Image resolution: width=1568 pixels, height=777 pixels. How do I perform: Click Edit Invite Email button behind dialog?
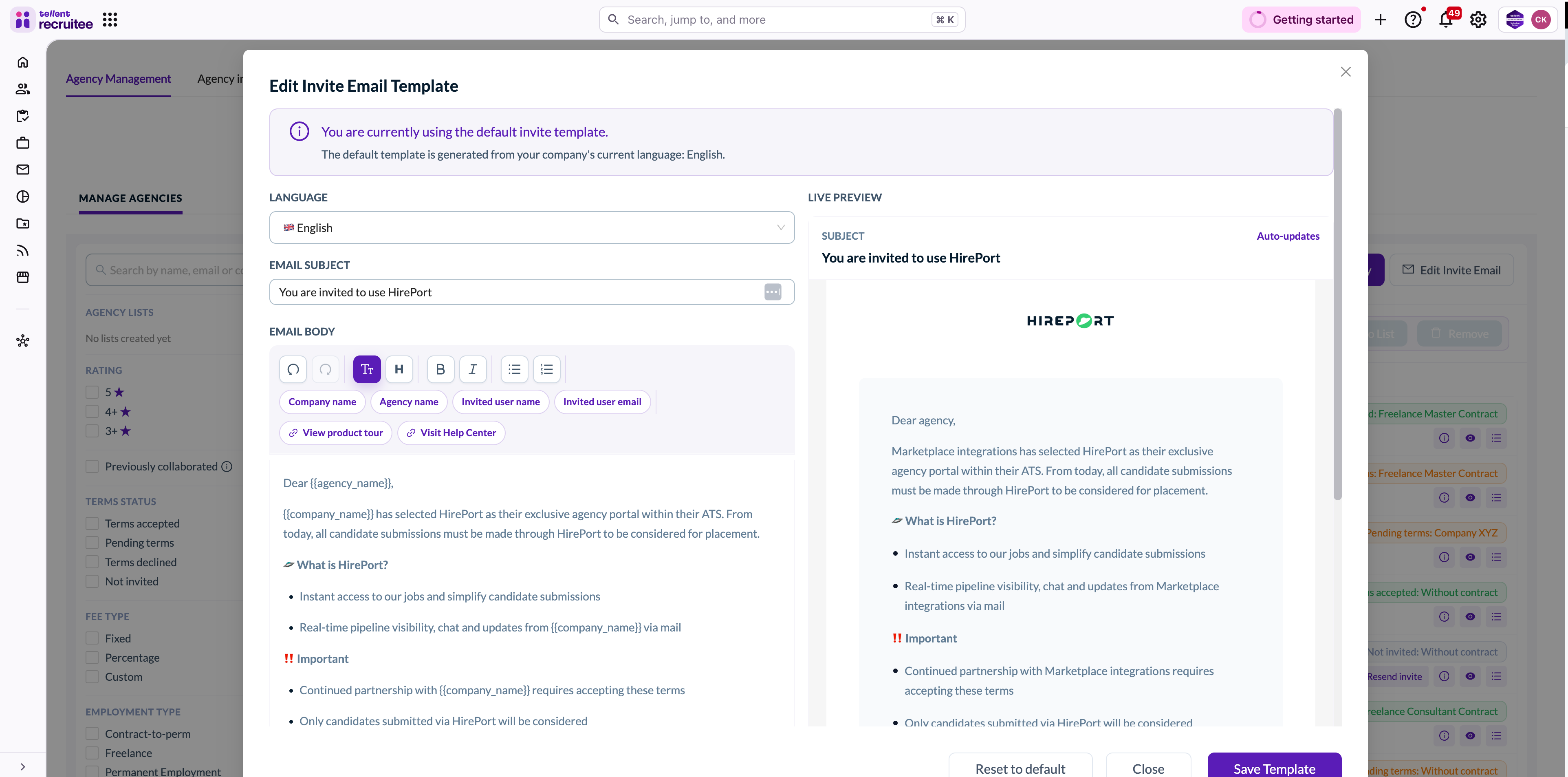pos(1451,270)
